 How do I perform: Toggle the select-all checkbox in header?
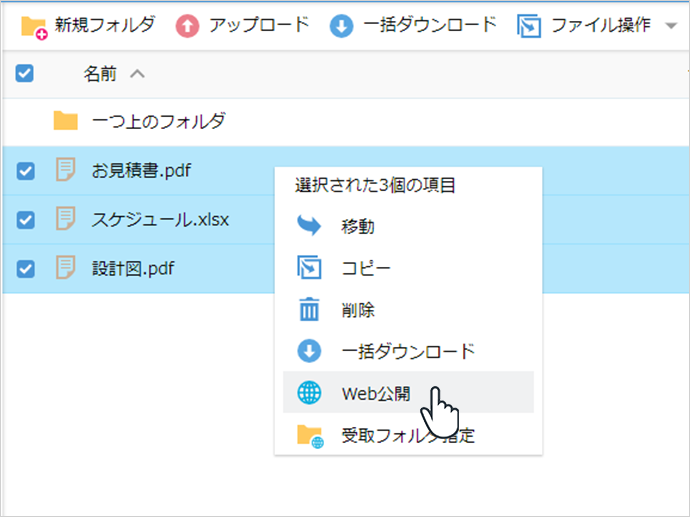coord(24,73)
